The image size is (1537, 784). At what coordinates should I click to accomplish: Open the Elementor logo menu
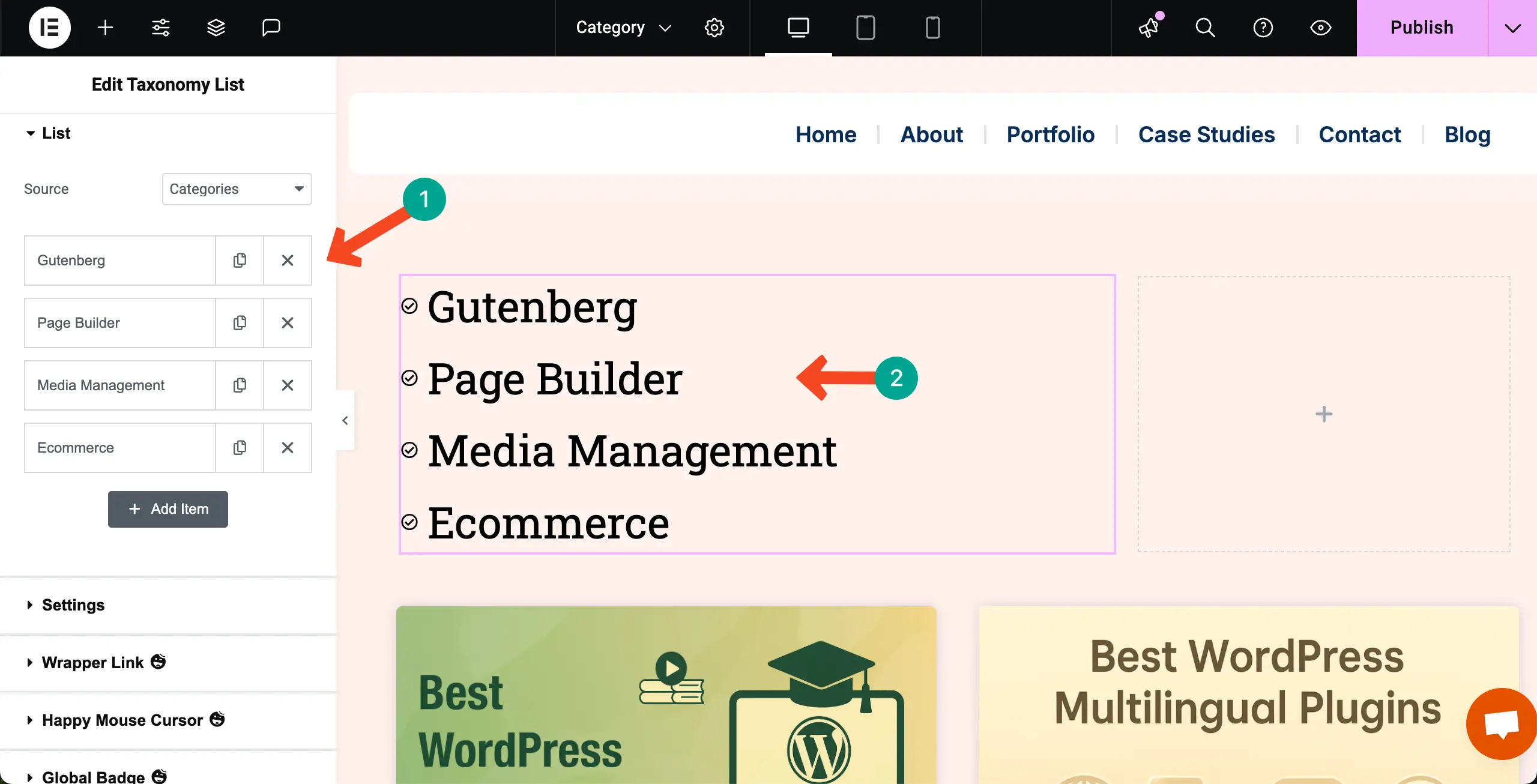point(49,28)
